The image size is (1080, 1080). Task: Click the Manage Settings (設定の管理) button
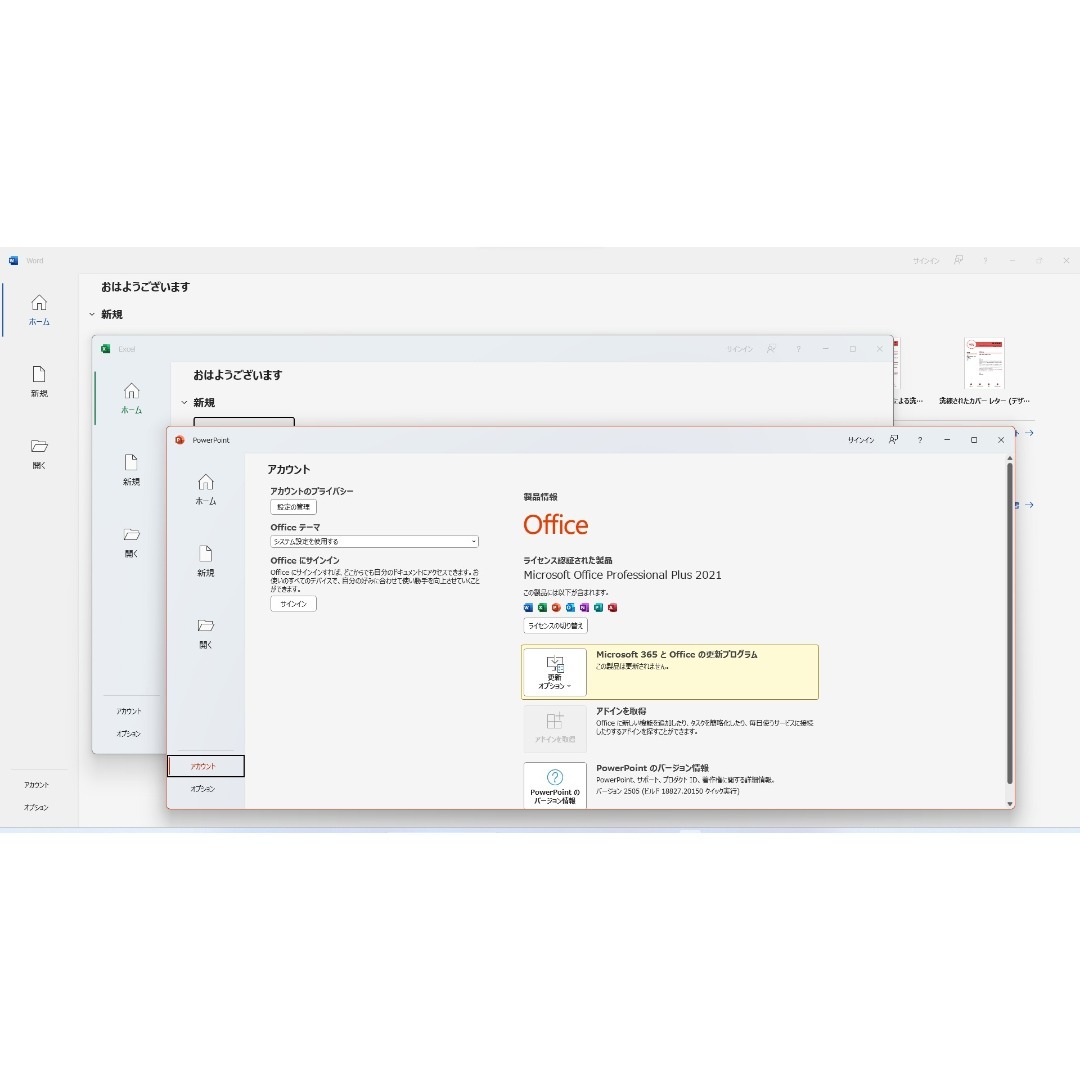pyautogui.click(x=293, y=507)
